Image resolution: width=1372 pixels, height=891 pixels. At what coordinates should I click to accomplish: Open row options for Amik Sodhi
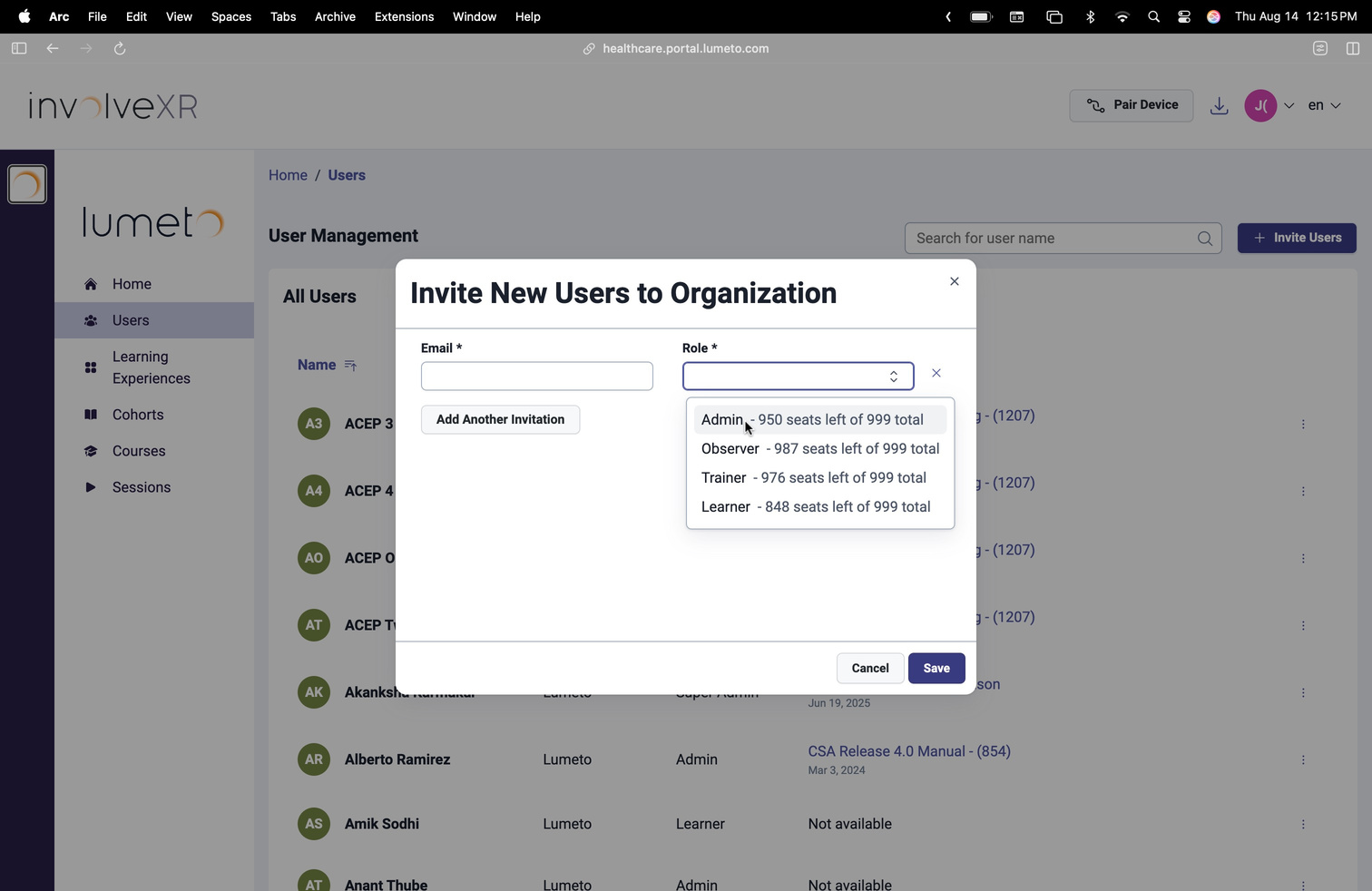point(1303,825)
